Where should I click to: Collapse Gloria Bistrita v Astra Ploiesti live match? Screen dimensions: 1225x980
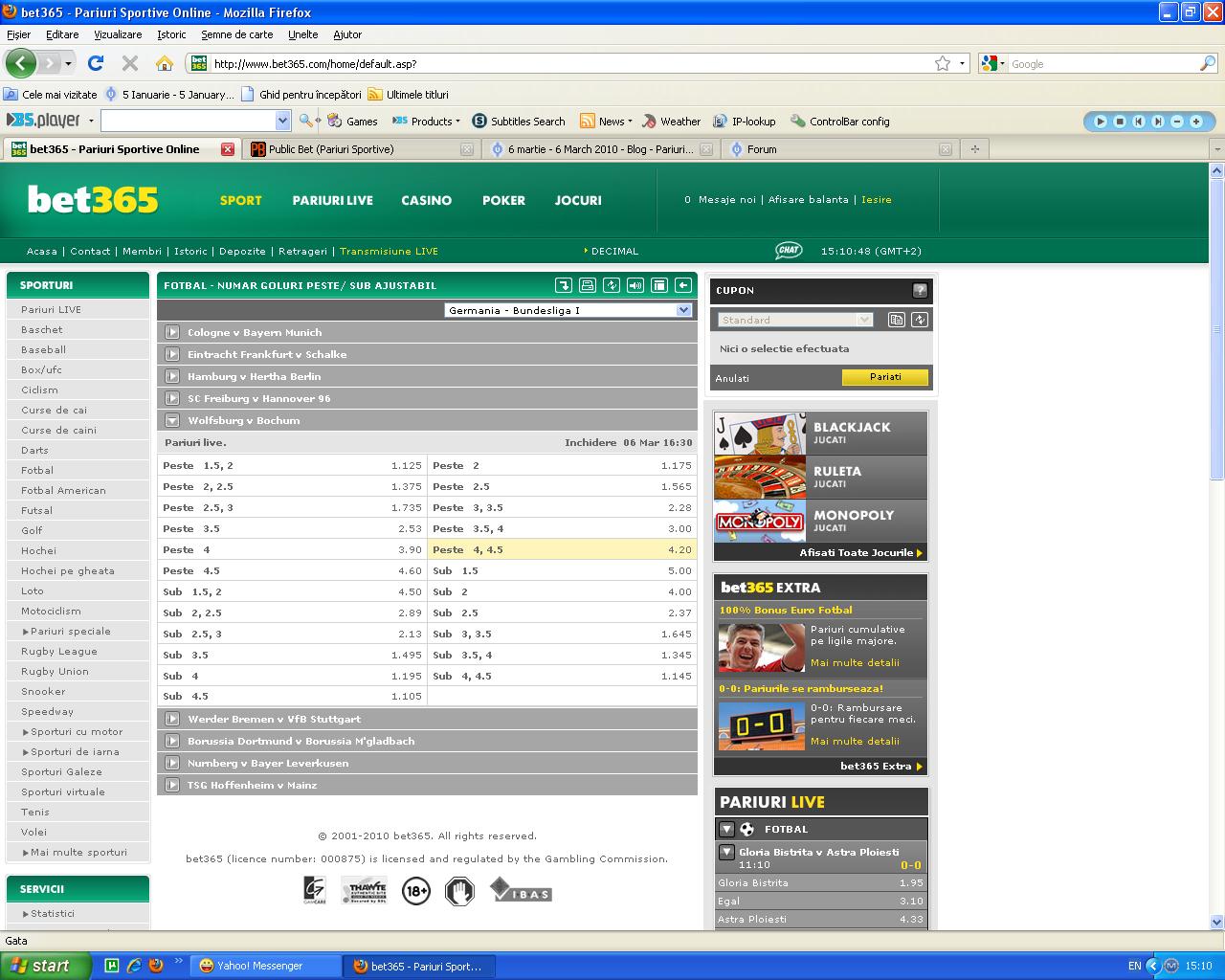[x=726, y=852]
